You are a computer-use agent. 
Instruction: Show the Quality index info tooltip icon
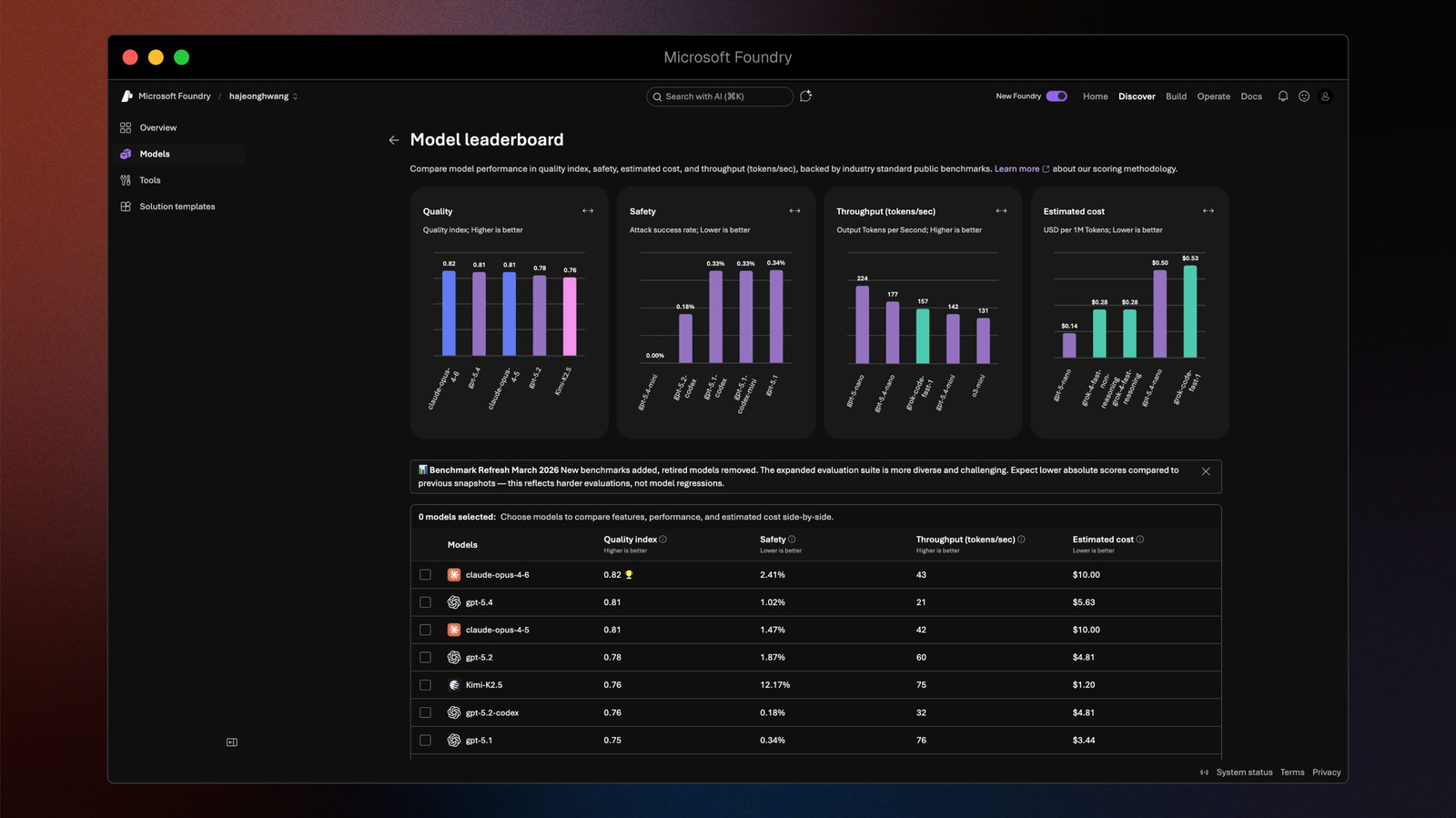(x=663, y=540)
